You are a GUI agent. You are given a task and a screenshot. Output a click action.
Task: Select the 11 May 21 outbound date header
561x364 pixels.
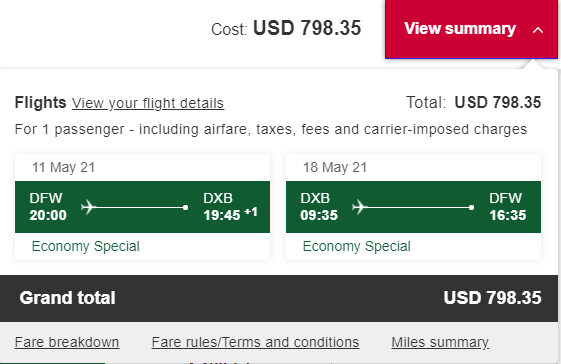[x=64, y=168]
